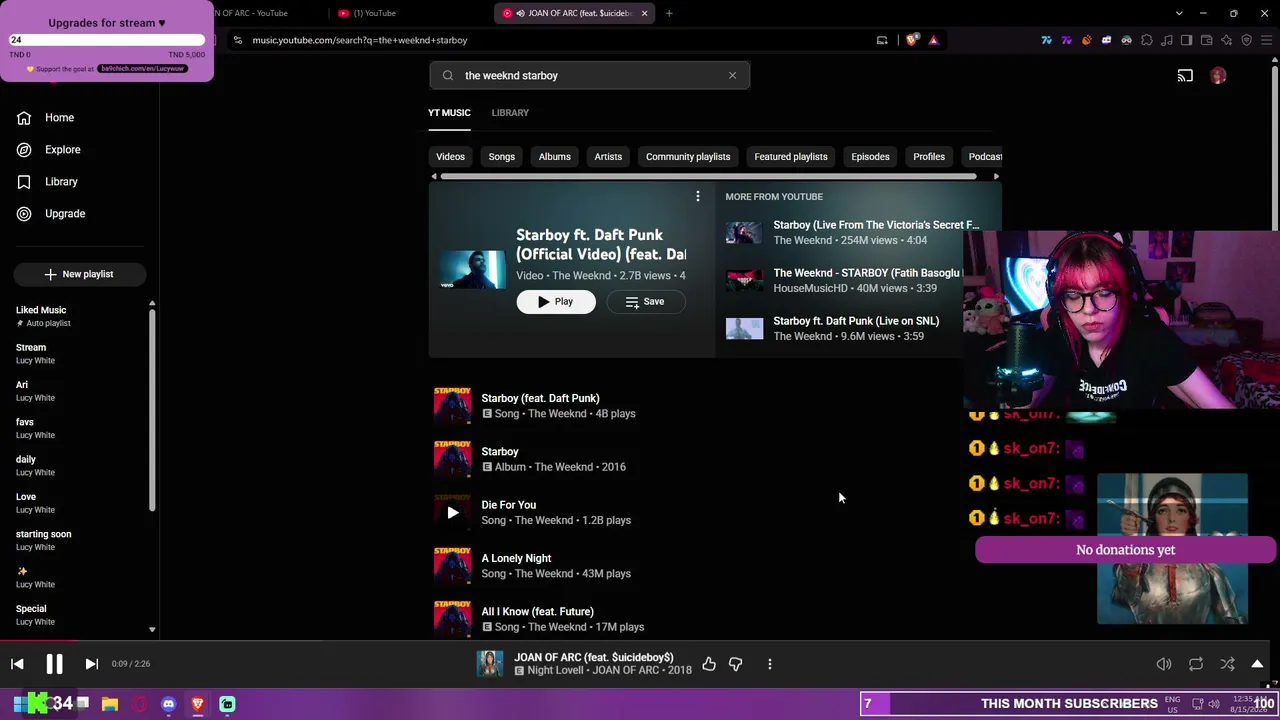Go to the previous track
This screenshot has height=720, width=1280.
pos(17,664)
